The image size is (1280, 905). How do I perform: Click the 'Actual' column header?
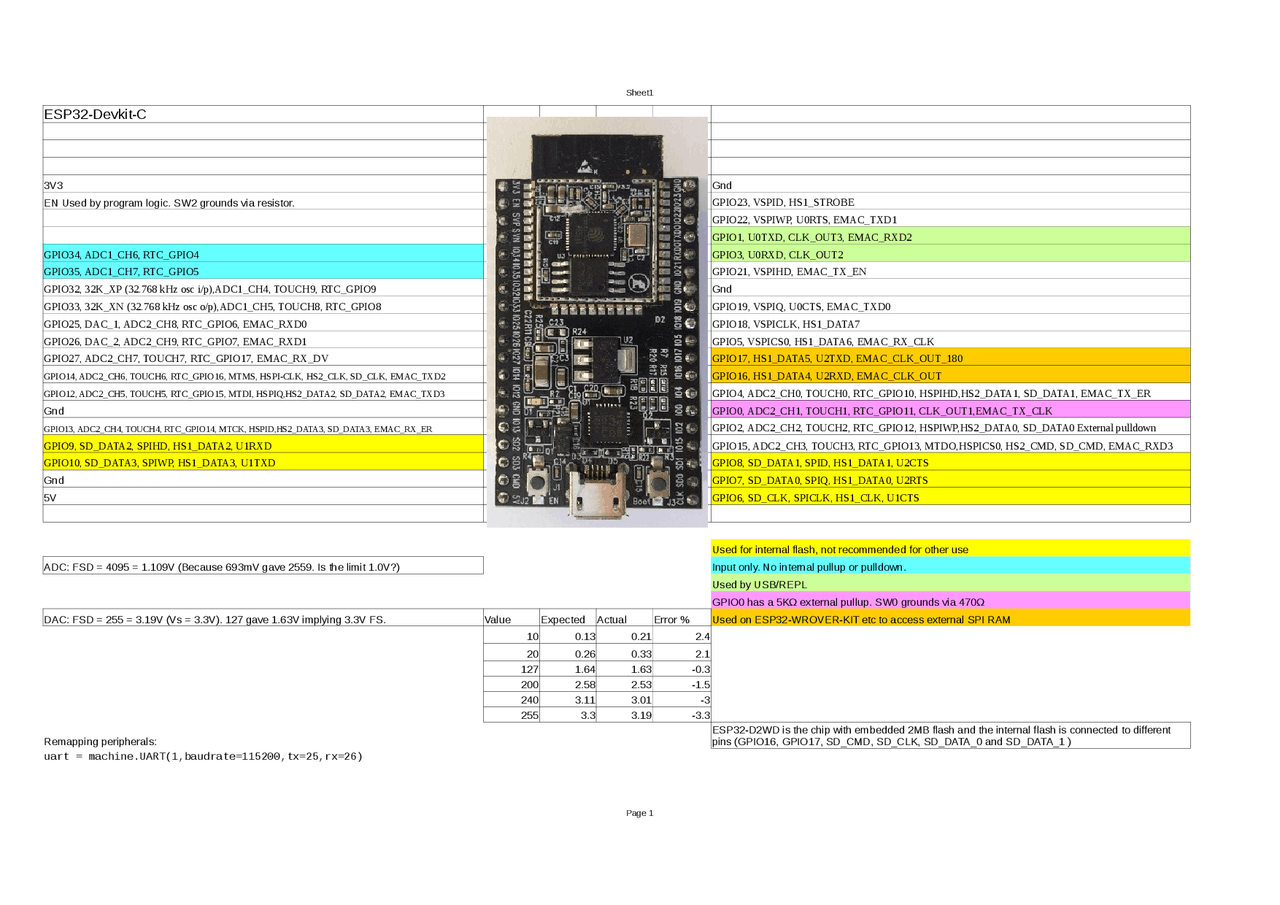(x=624, y=619)
